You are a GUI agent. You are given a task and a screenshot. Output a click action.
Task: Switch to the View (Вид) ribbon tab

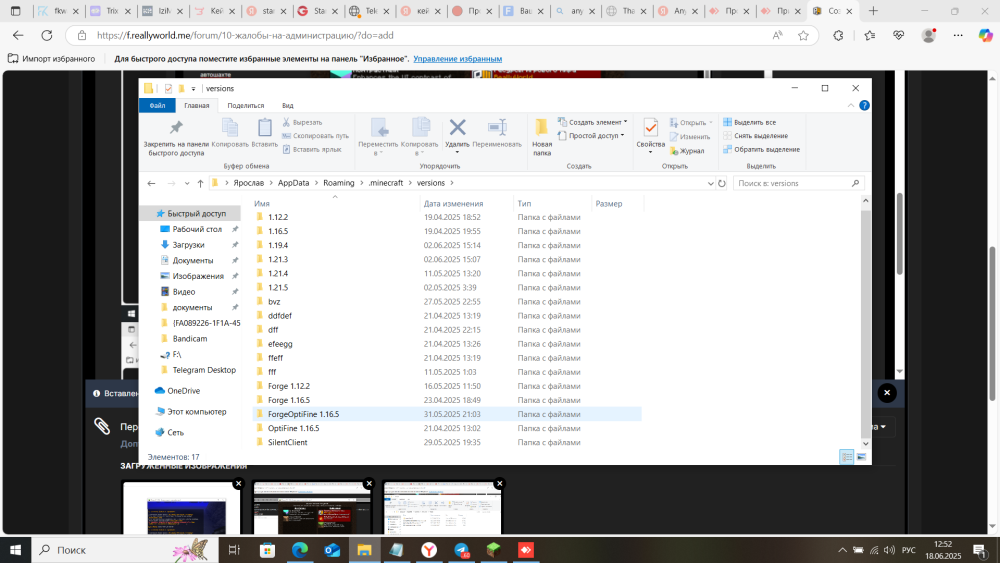click(288, 105)
